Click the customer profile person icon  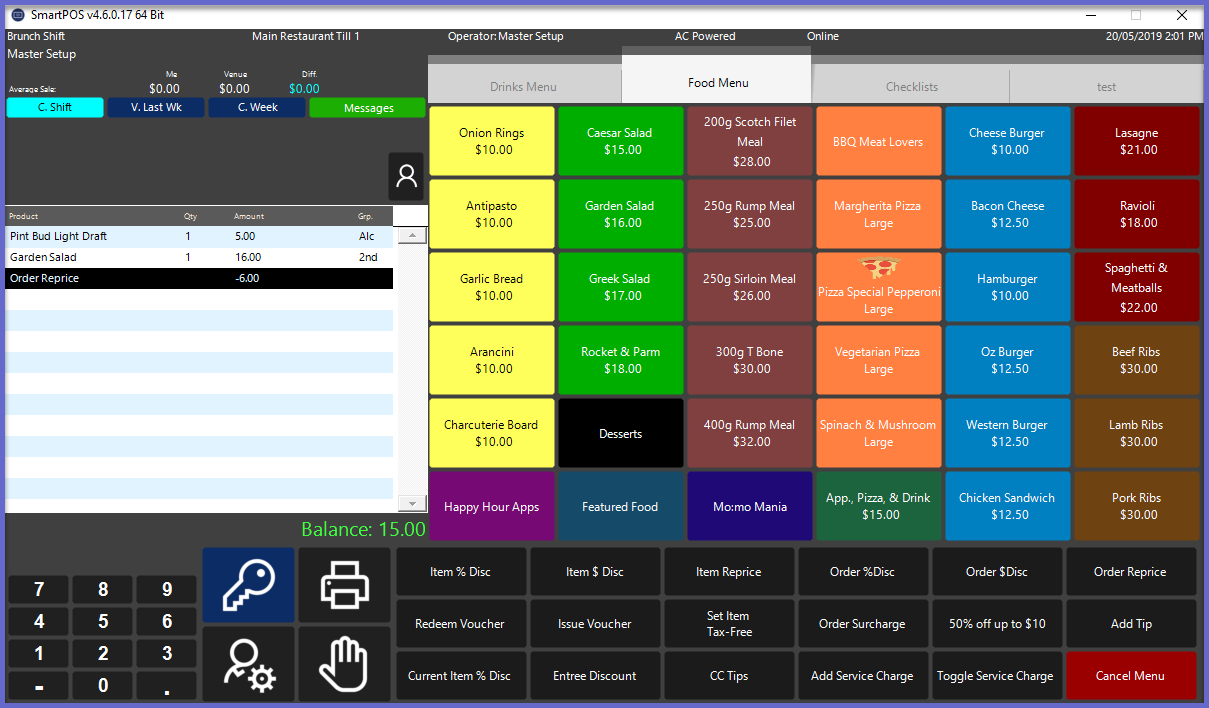406,177
